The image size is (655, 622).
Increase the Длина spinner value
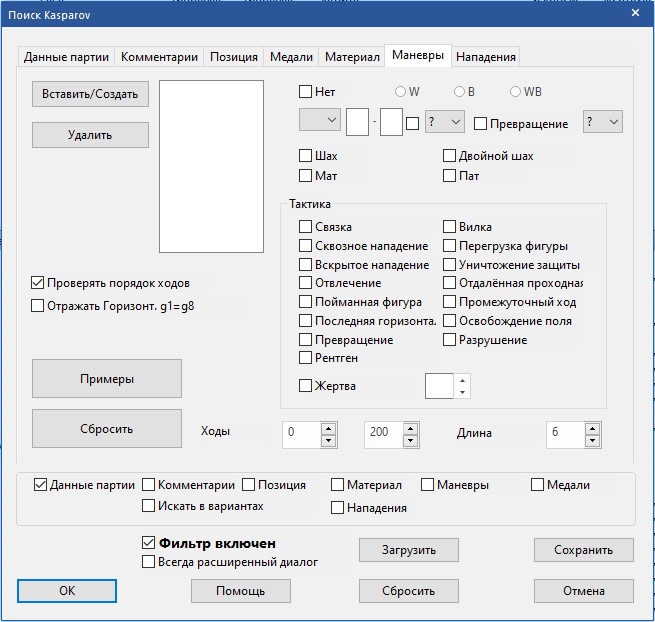pos(592,427)
